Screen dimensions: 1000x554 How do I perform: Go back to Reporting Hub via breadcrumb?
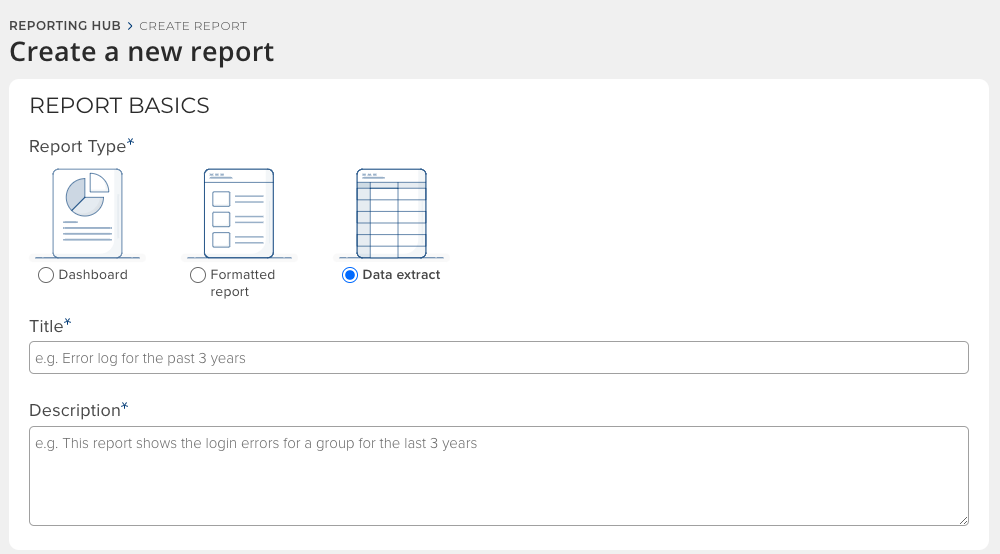click(x=65, y=26)
